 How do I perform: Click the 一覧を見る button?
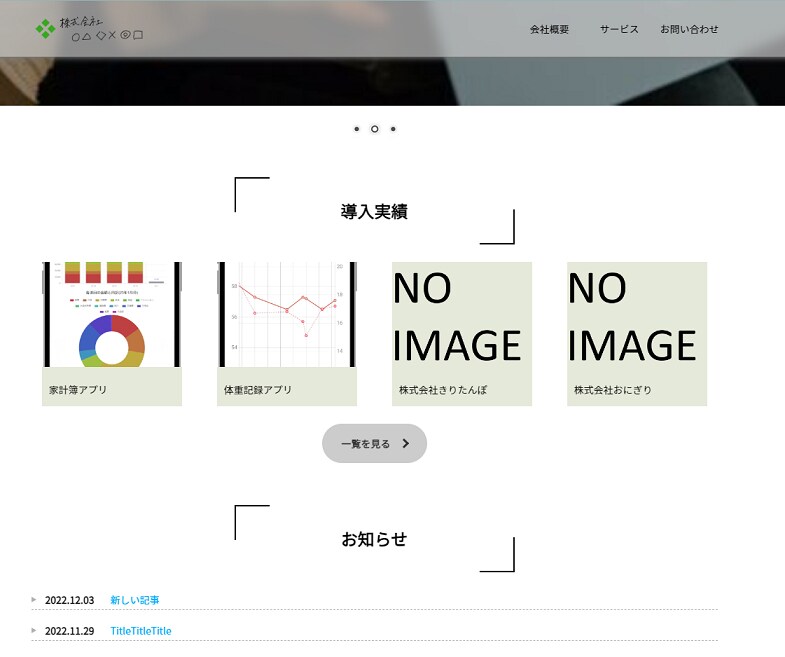(x=374, y=444)
